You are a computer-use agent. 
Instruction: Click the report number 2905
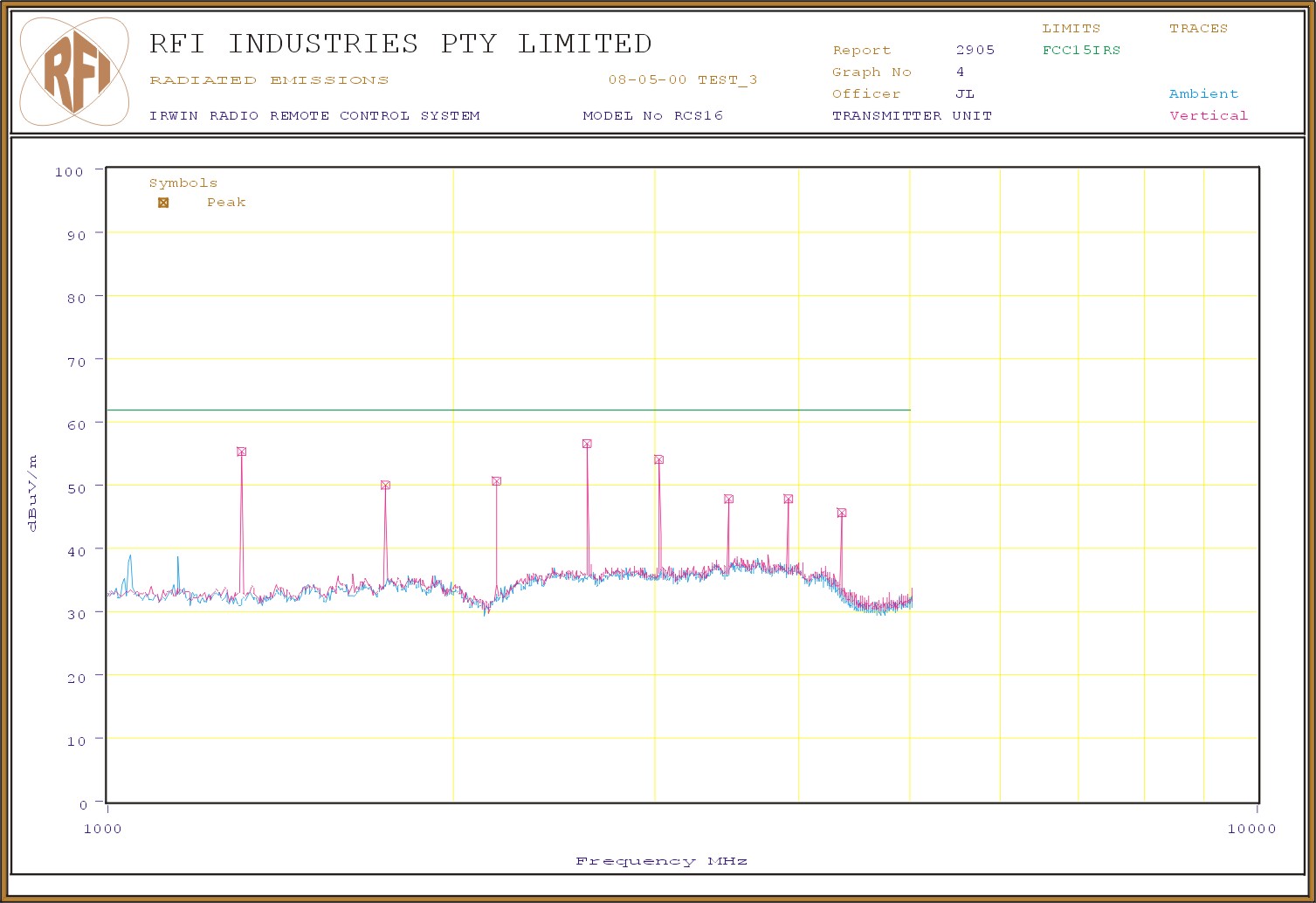point(975,50)
